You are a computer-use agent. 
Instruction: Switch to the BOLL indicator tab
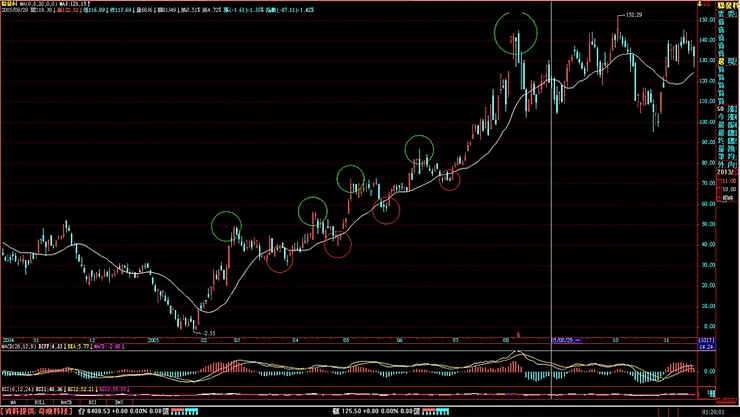pyautogui.click(x=42, y=401)
